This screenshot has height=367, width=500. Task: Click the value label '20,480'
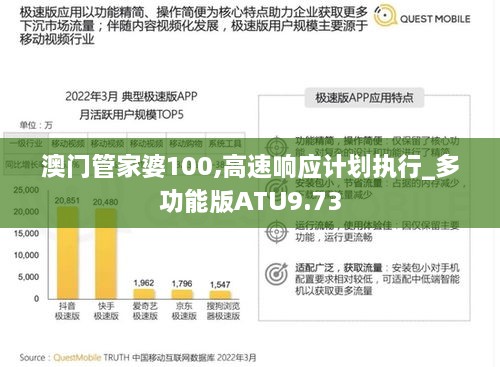coord(105,202)
